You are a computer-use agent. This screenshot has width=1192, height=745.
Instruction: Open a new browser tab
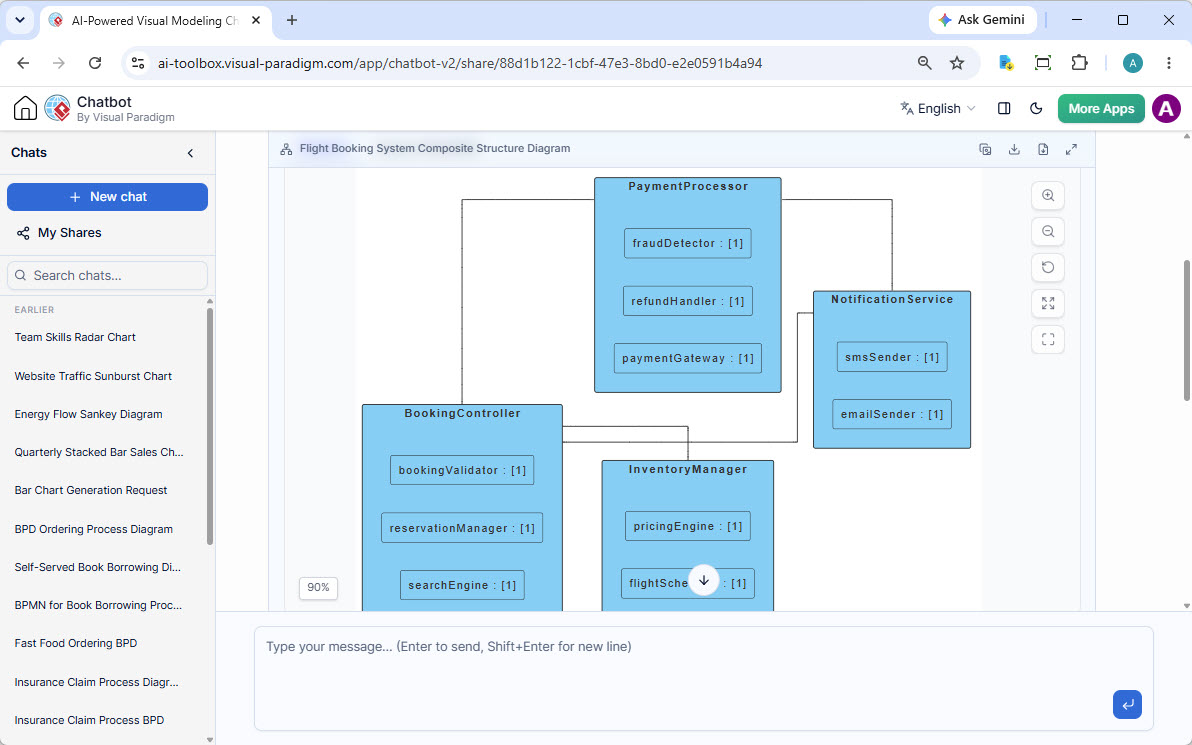(x=292, y=21)
